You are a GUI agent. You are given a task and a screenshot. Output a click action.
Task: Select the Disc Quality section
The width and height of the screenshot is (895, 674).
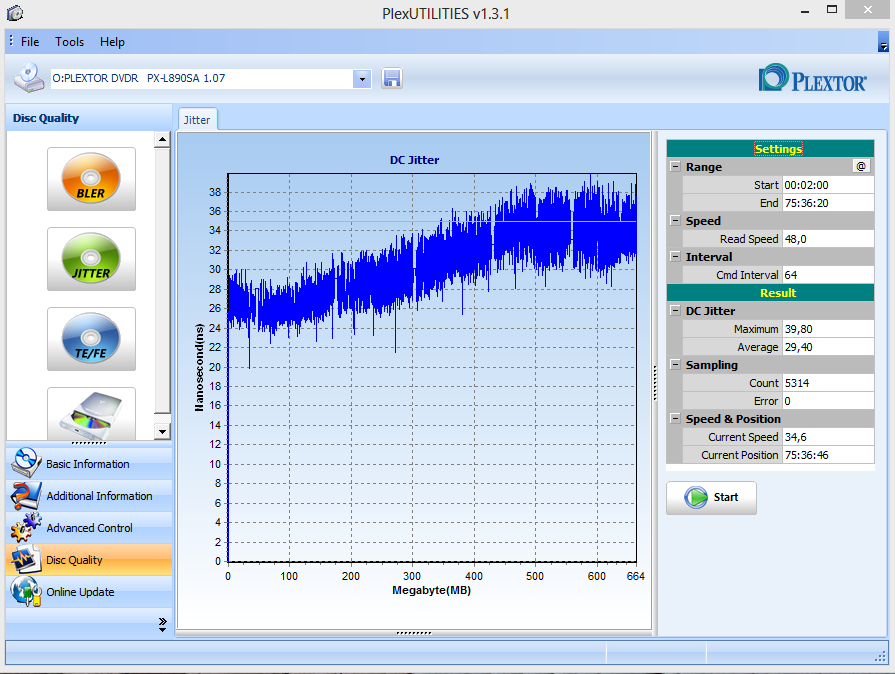[89, 559]
